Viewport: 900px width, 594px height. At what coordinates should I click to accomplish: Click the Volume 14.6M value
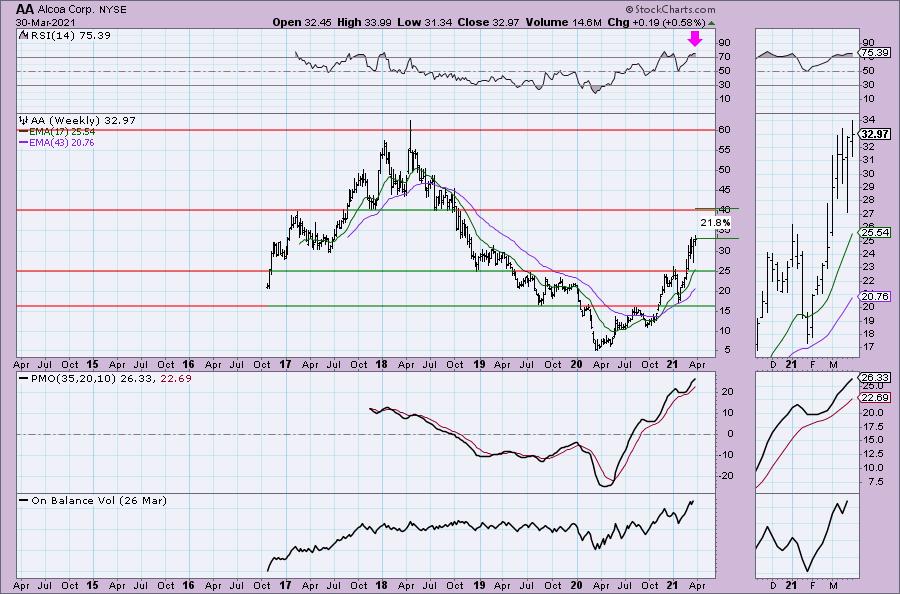pyautogui.click(x=563, y=22)
